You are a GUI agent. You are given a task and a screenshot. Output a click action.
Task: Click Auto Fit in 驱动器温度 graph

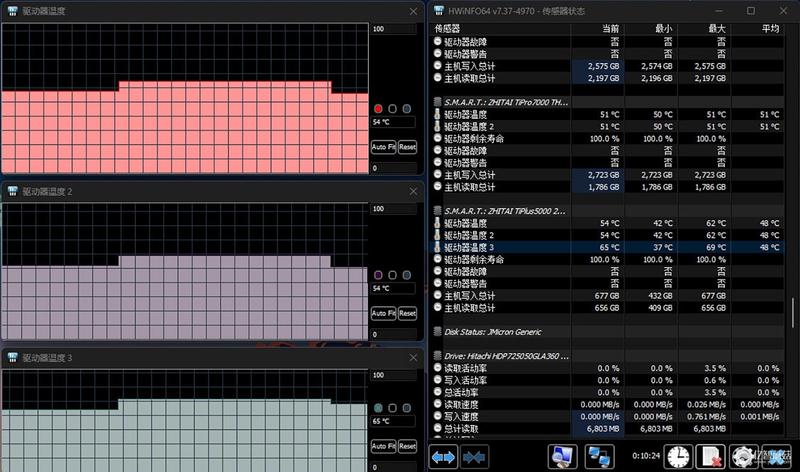(x=384, y=147)
